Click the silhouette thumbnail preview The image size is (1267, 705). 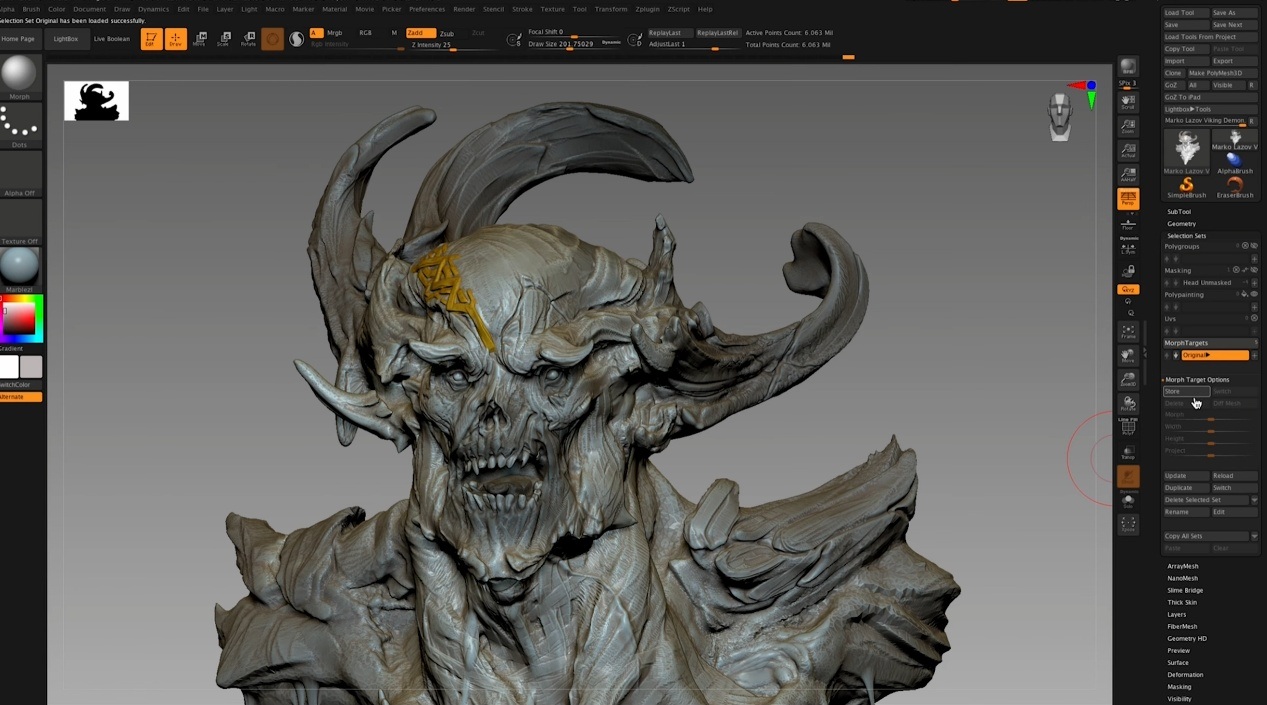[x=96, y=101]
